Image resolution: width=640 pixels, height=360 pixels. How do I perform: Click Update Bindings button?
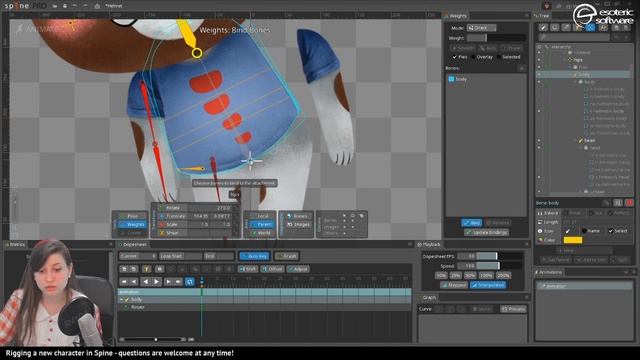coord(487,232)
